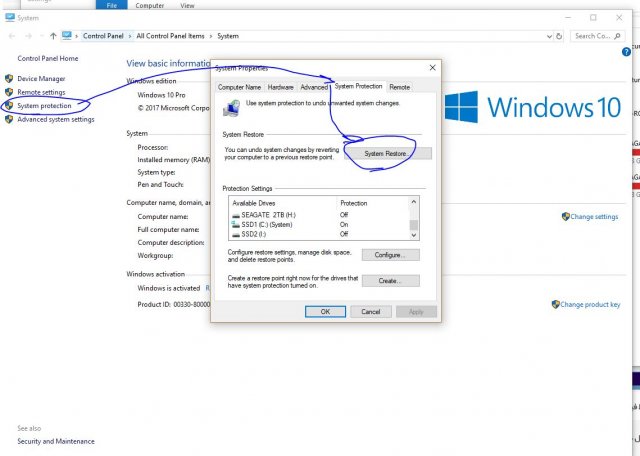Image resolution: width=640 pixels, height=456 pixels.
Task: Click Create to make a restore point
Action: point(390,281)
